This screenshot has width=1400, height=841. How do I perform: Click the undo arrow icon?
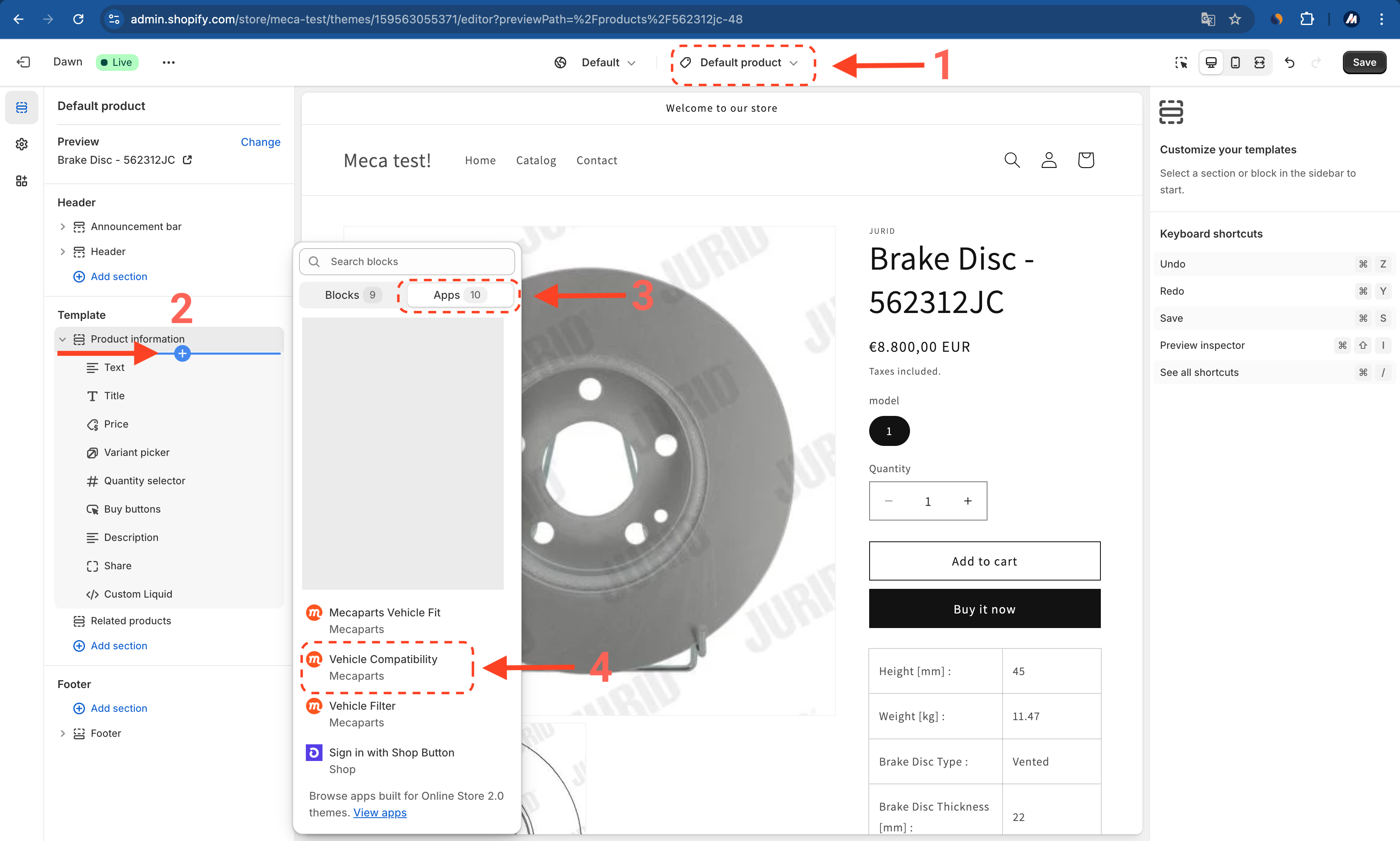click(1290, 63)
